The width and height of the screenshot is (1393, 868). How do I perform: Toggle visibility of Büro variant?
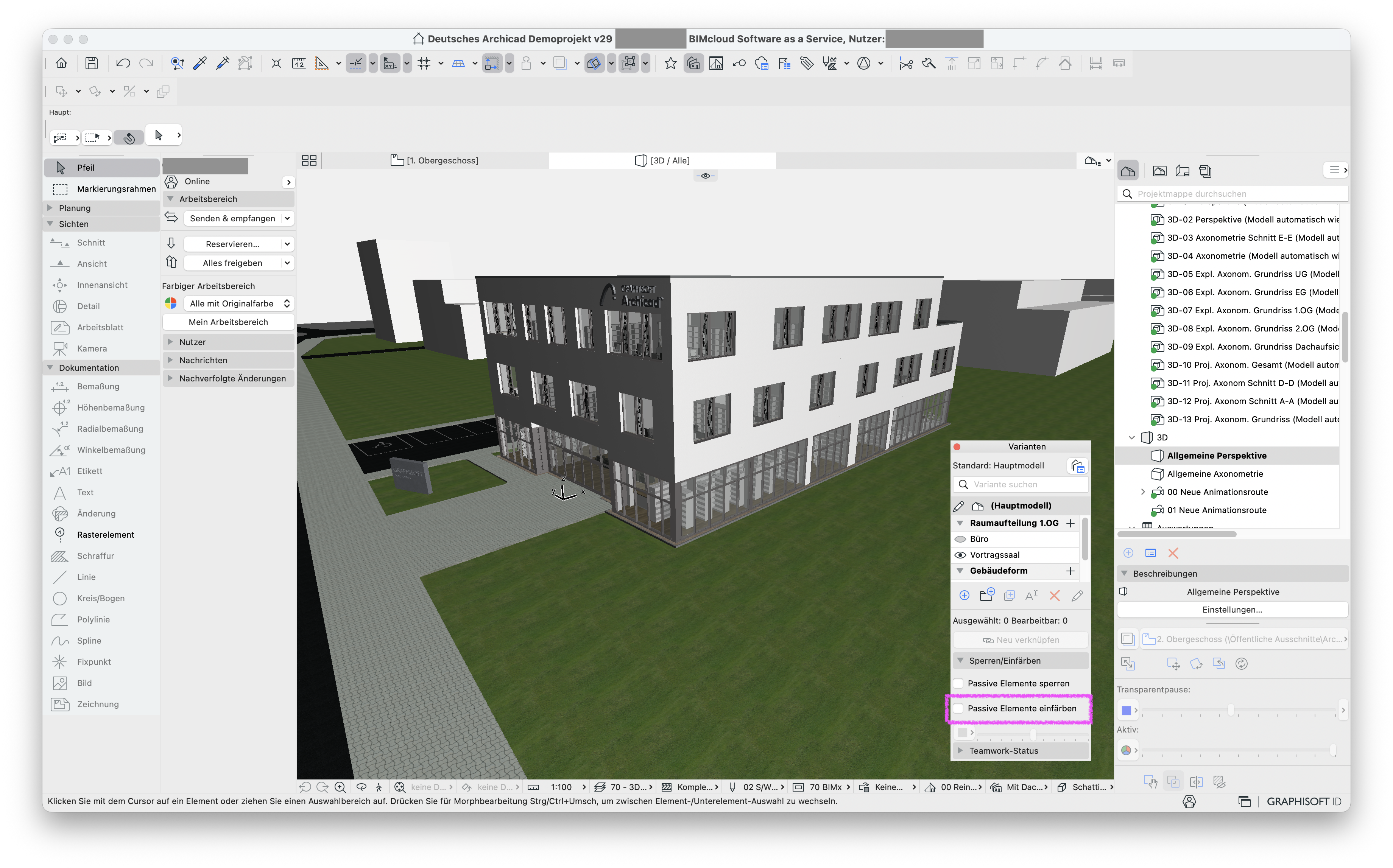click(960, 540)
